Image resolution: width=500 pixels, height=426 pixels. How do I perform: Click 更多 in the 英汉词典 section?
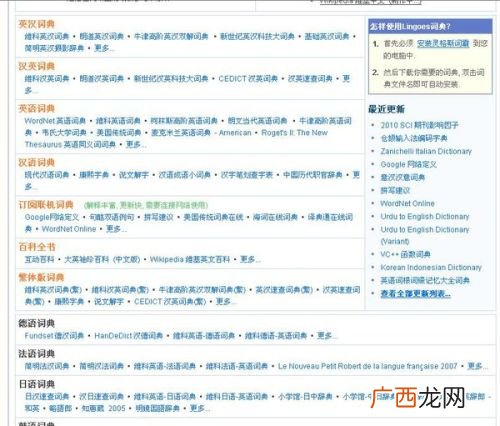[104, 48]
